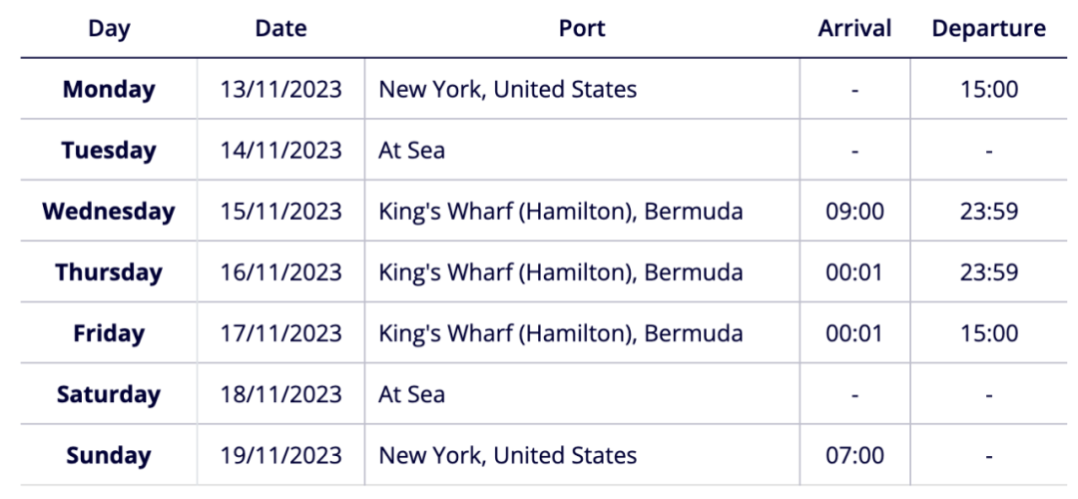Screen dimensions: 1078x499
Task: Click the date 18/11/2023
Action: point(280,394)
